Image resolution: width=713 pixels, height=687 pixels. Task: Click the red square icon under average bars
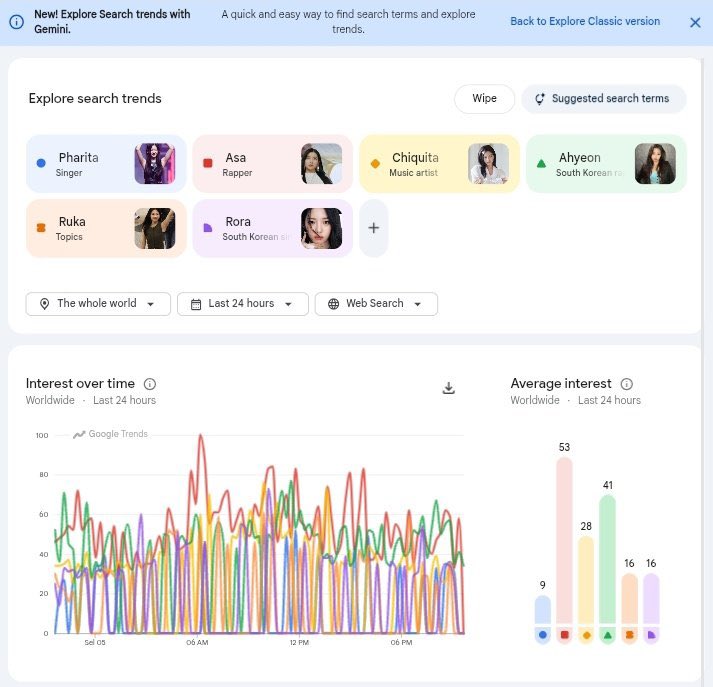tap(564, 635)
